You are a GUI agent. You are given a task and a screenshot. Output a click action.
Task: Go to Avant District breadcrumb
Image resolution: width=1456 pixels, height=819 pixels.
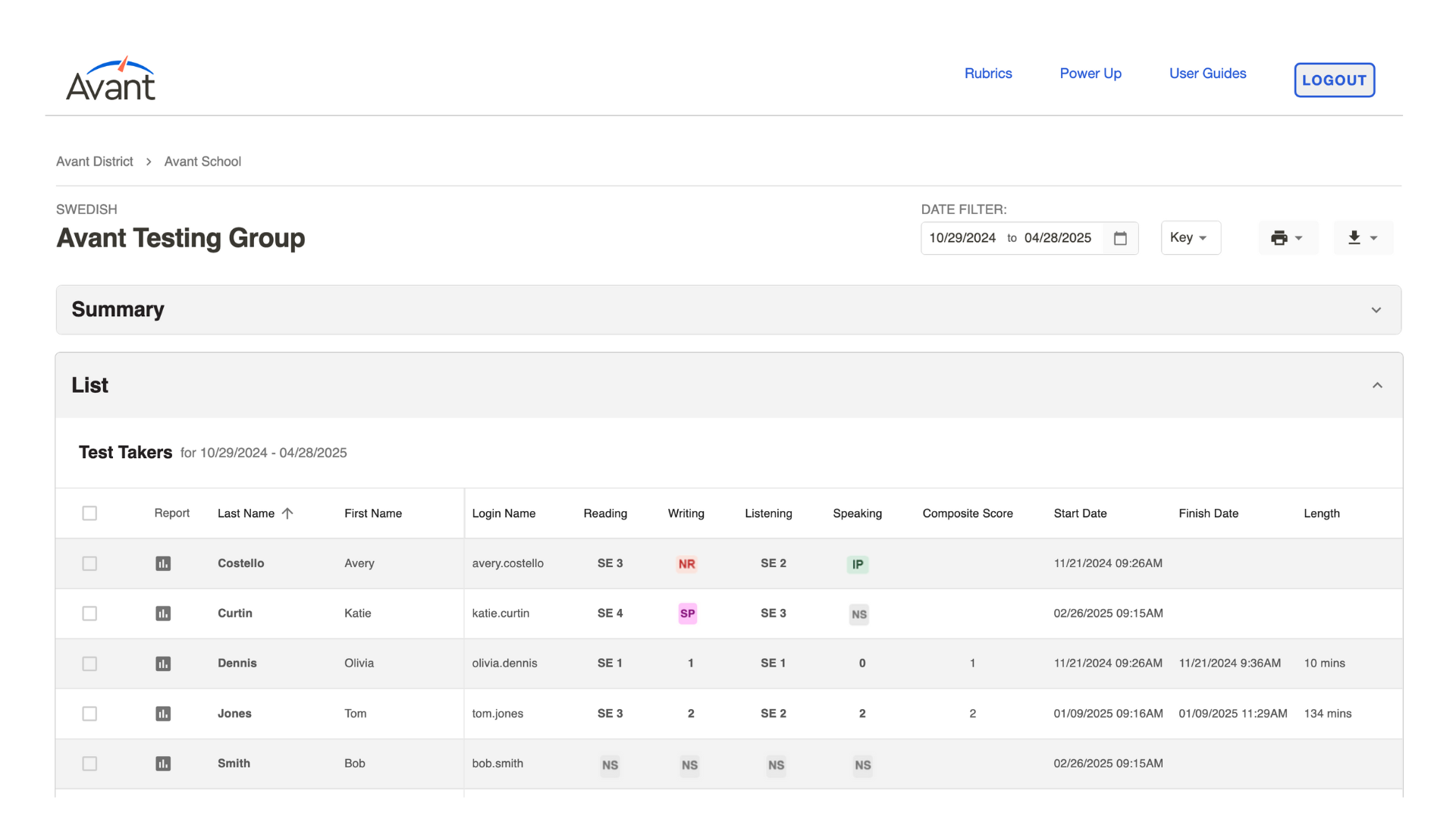[95, 162]
